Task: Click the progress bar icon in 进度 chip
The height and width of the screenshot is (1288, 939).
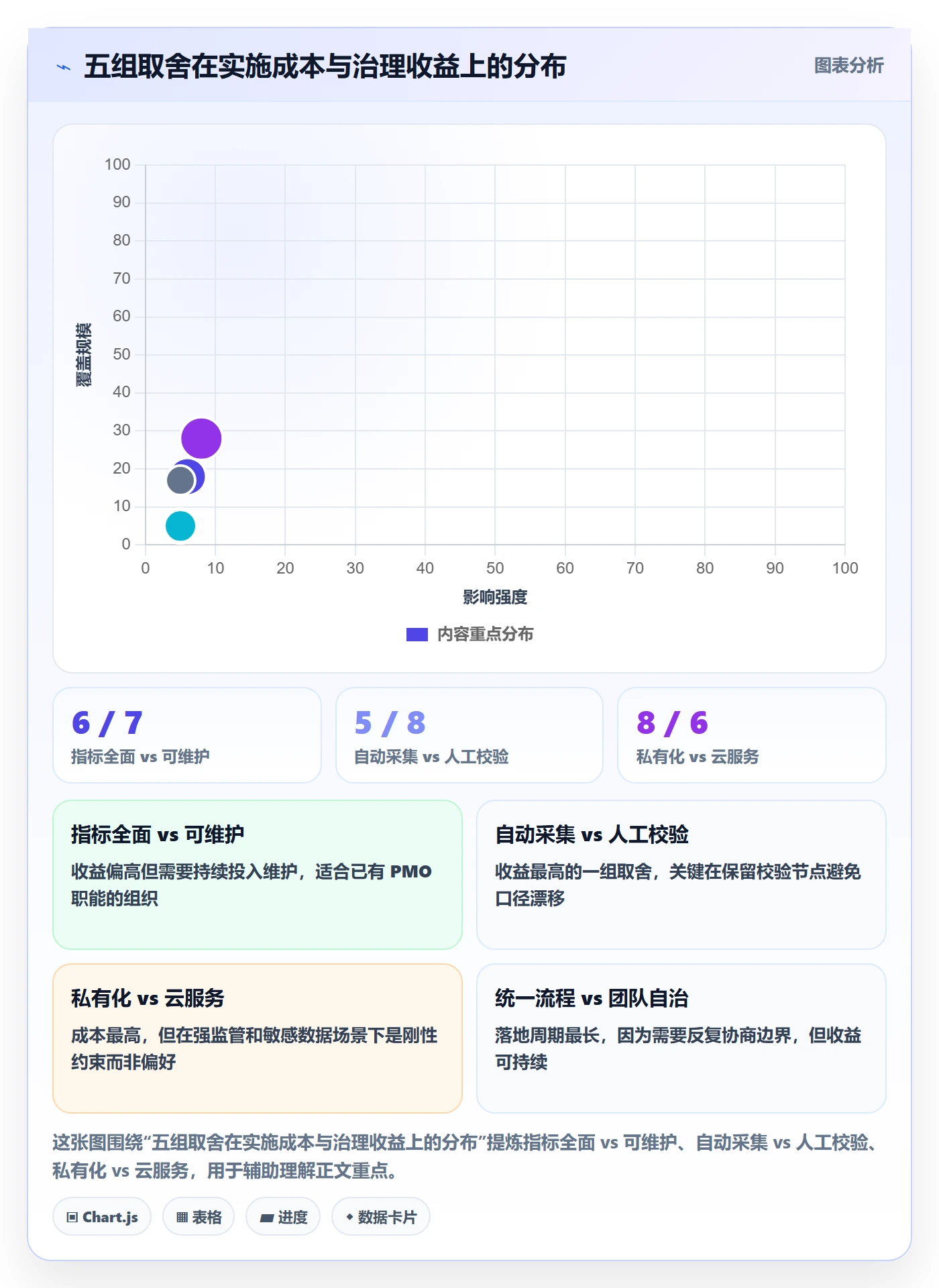Action: coord(266,1218)
